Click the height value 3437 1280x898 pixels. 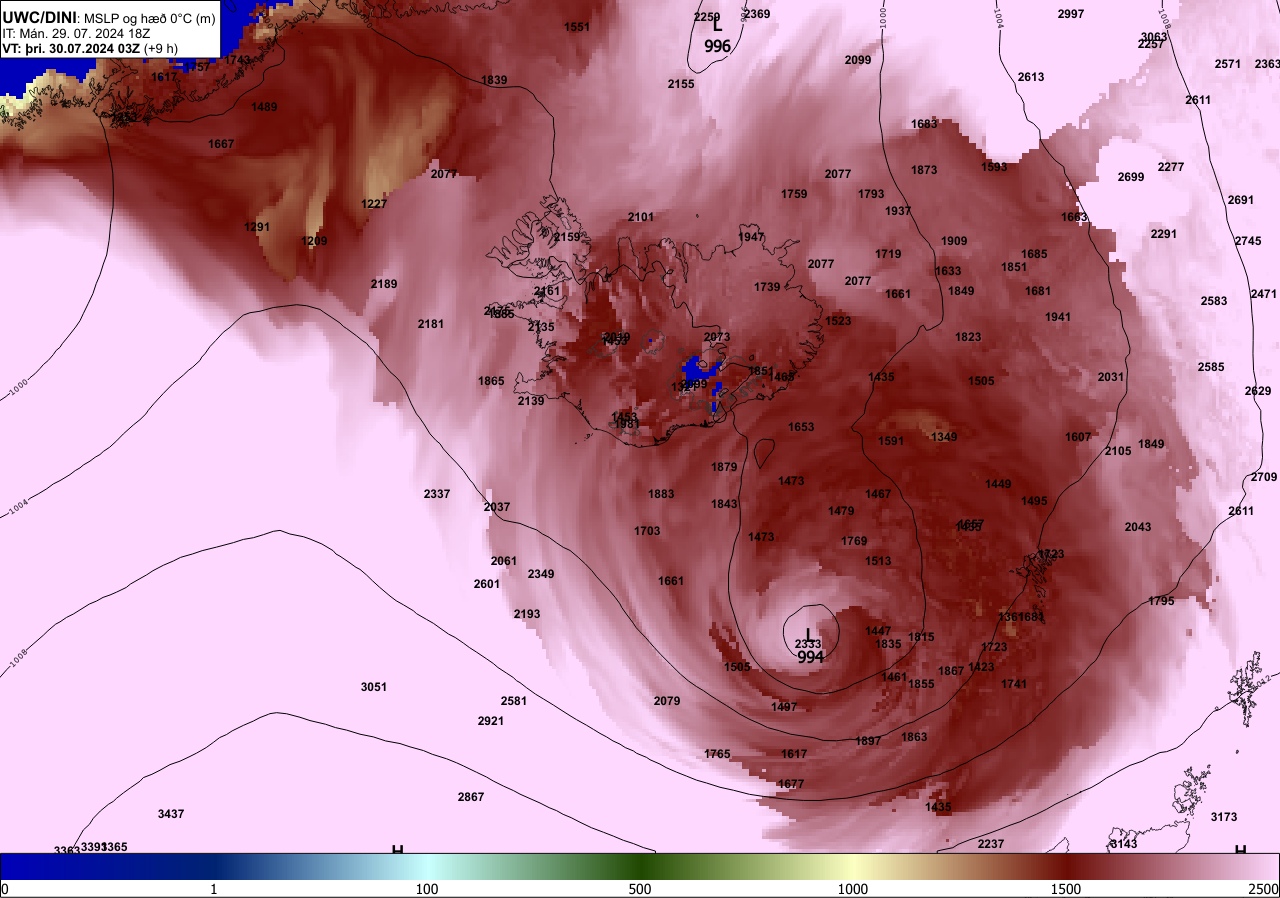(x=171, y=814)
